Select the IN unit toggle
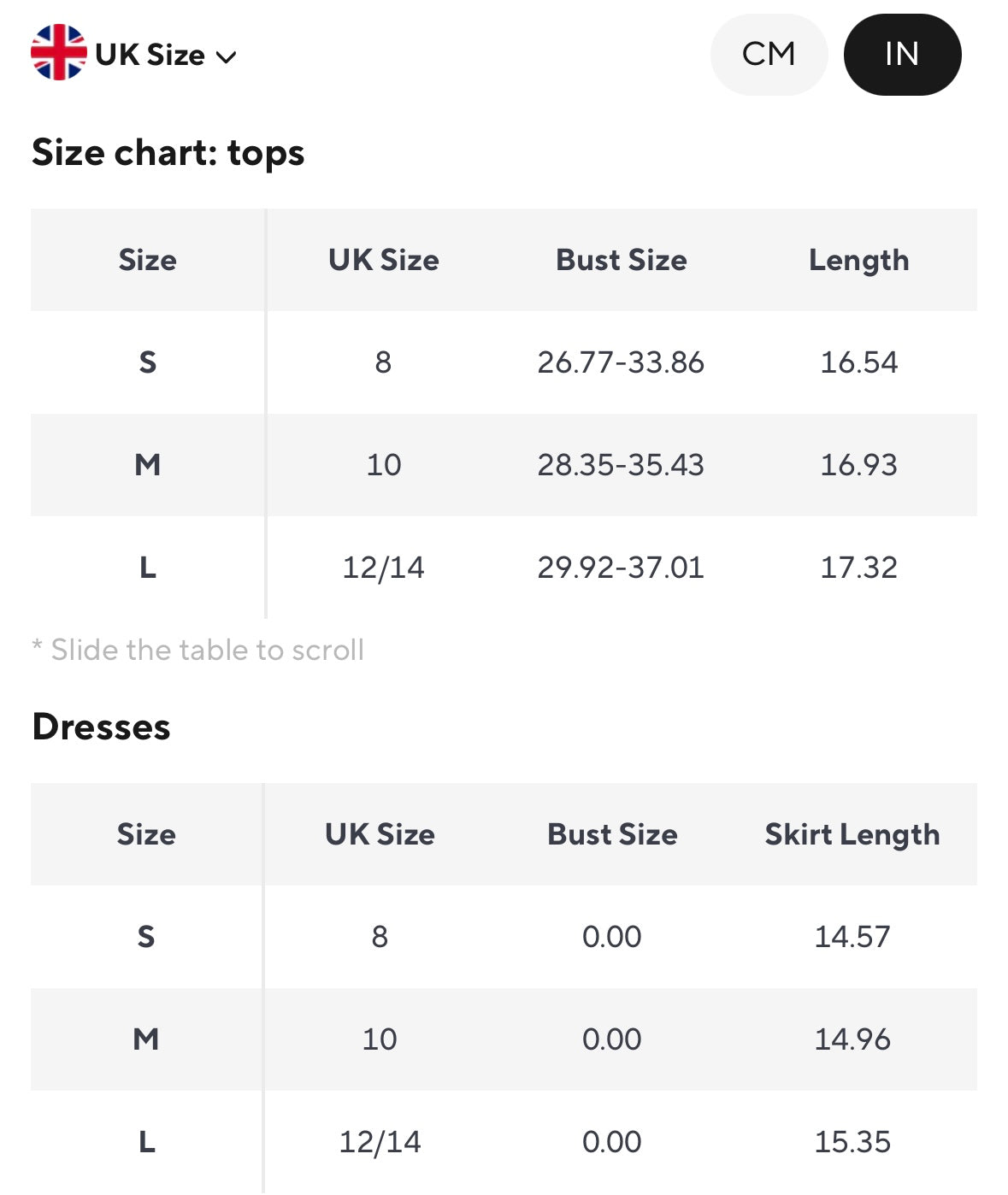The image size is (1008, 1195). (902, 54)
